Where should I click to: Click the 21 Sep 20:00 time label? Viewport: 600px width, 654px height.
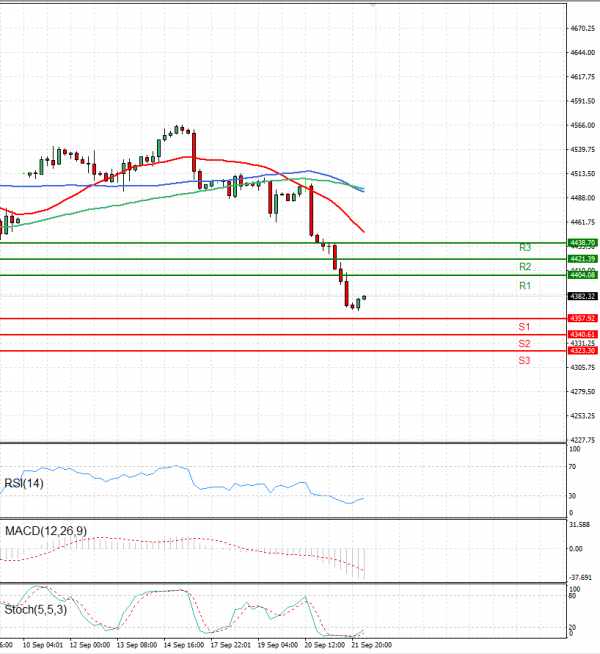pos(372,645)
